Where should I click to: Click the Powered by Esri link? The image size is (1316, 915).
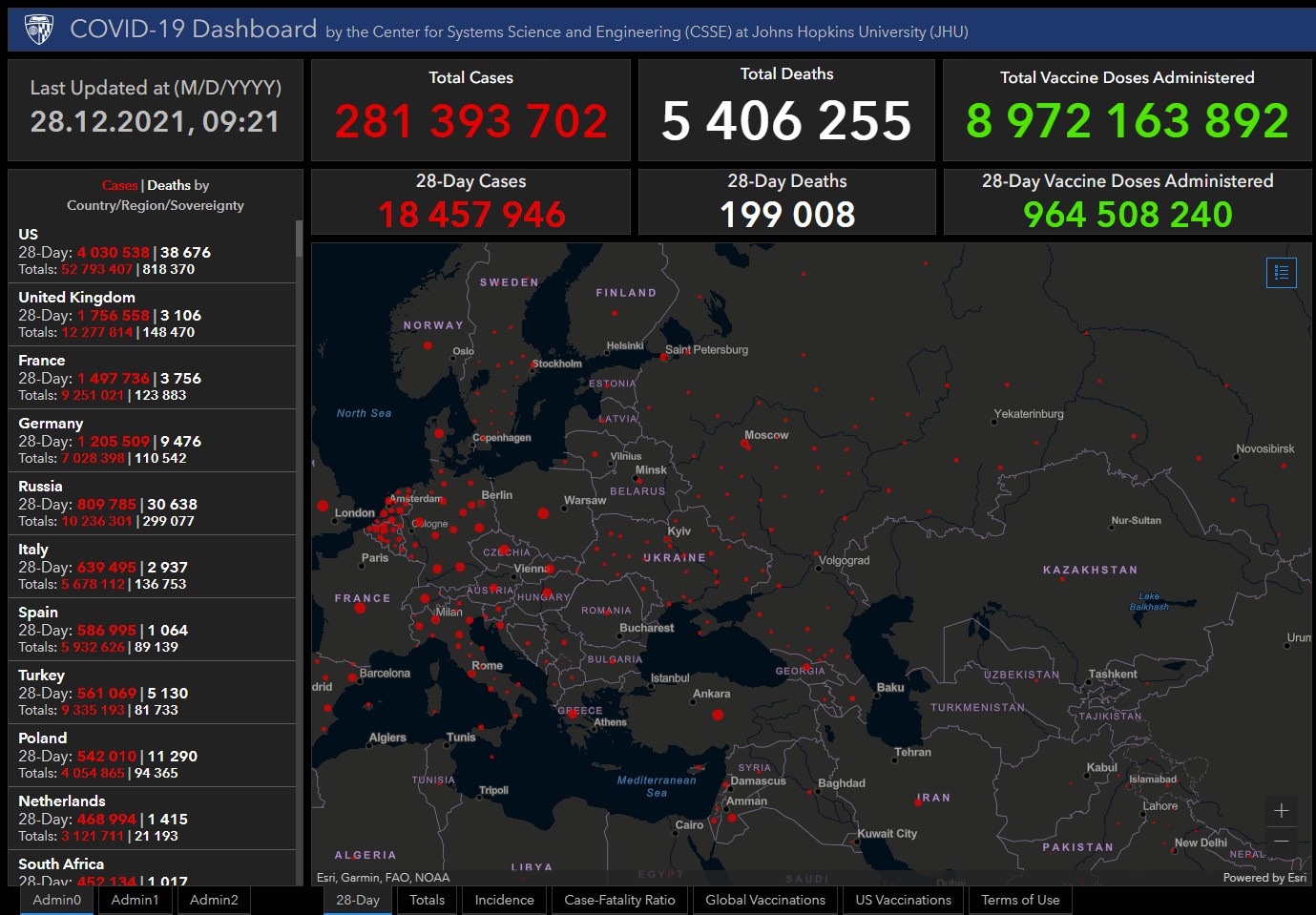pyautogui.click(x=1264, y=878)
